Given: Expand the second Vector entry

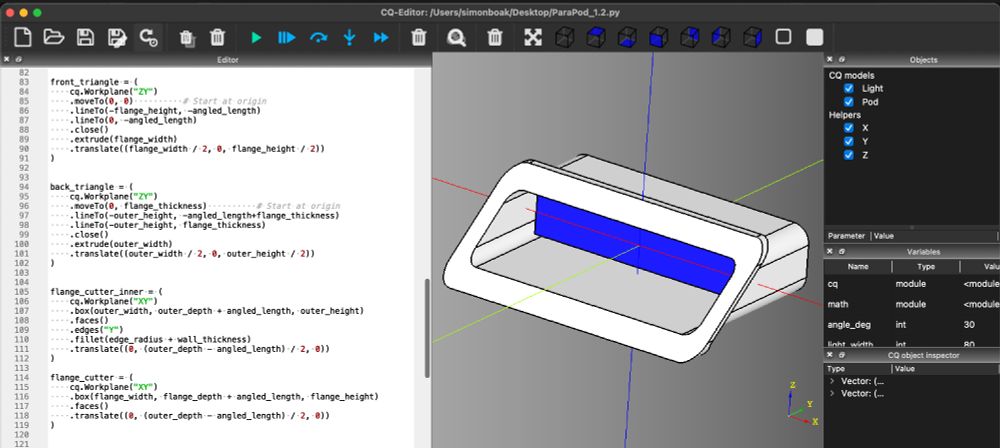Looking at the screenshot, I should (832, 393).
